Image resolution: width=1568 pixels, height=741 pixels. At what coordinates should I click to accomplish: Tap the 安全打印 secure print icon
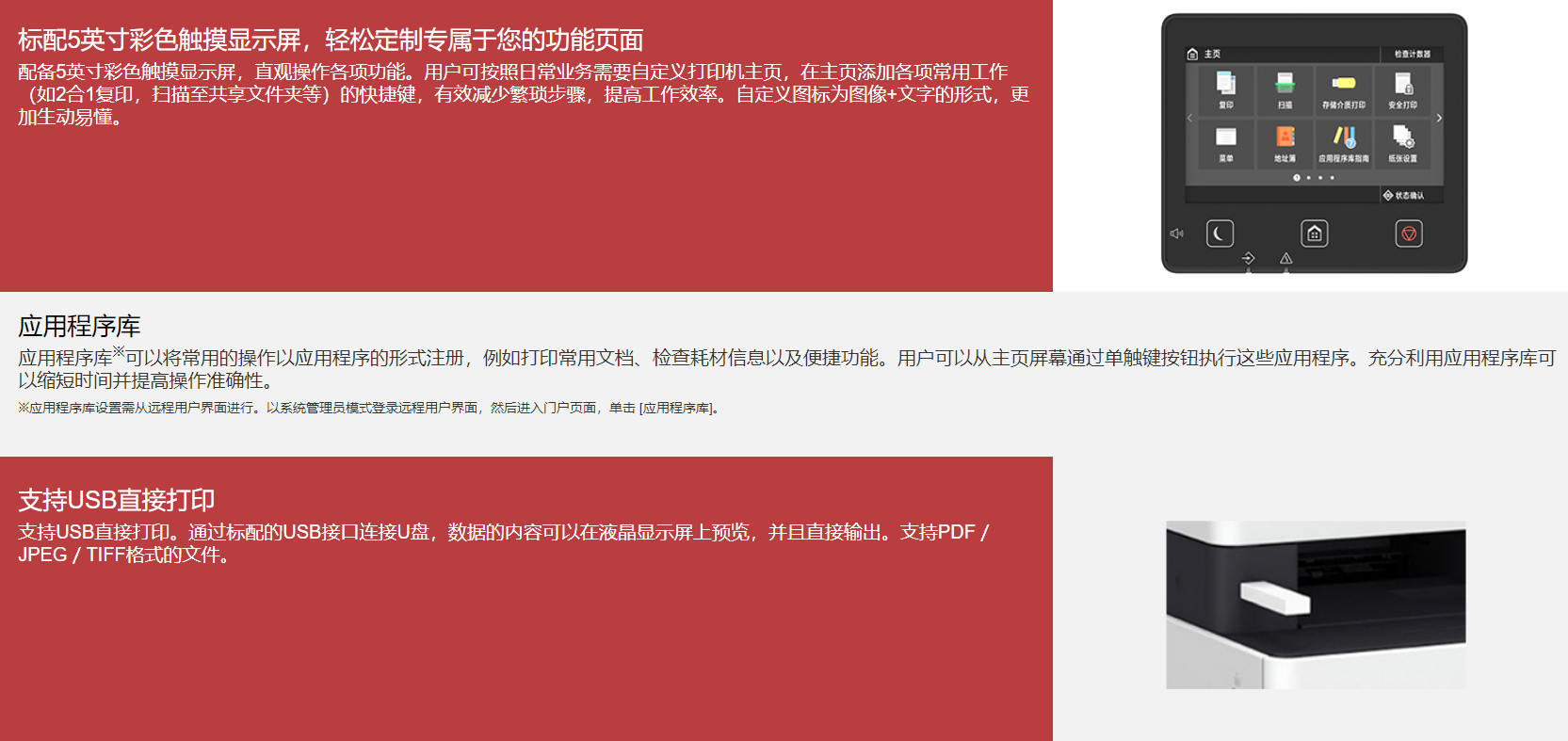pos(1403,90)
